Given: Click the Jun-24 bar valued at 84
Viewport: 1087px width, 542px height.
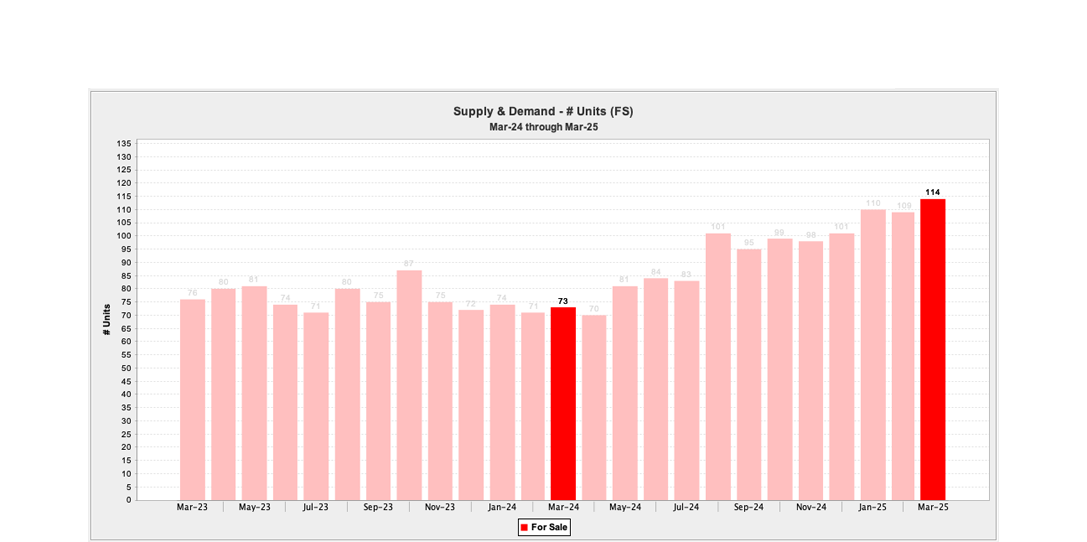Looking at the screenshot, I should tap(656, 389).
